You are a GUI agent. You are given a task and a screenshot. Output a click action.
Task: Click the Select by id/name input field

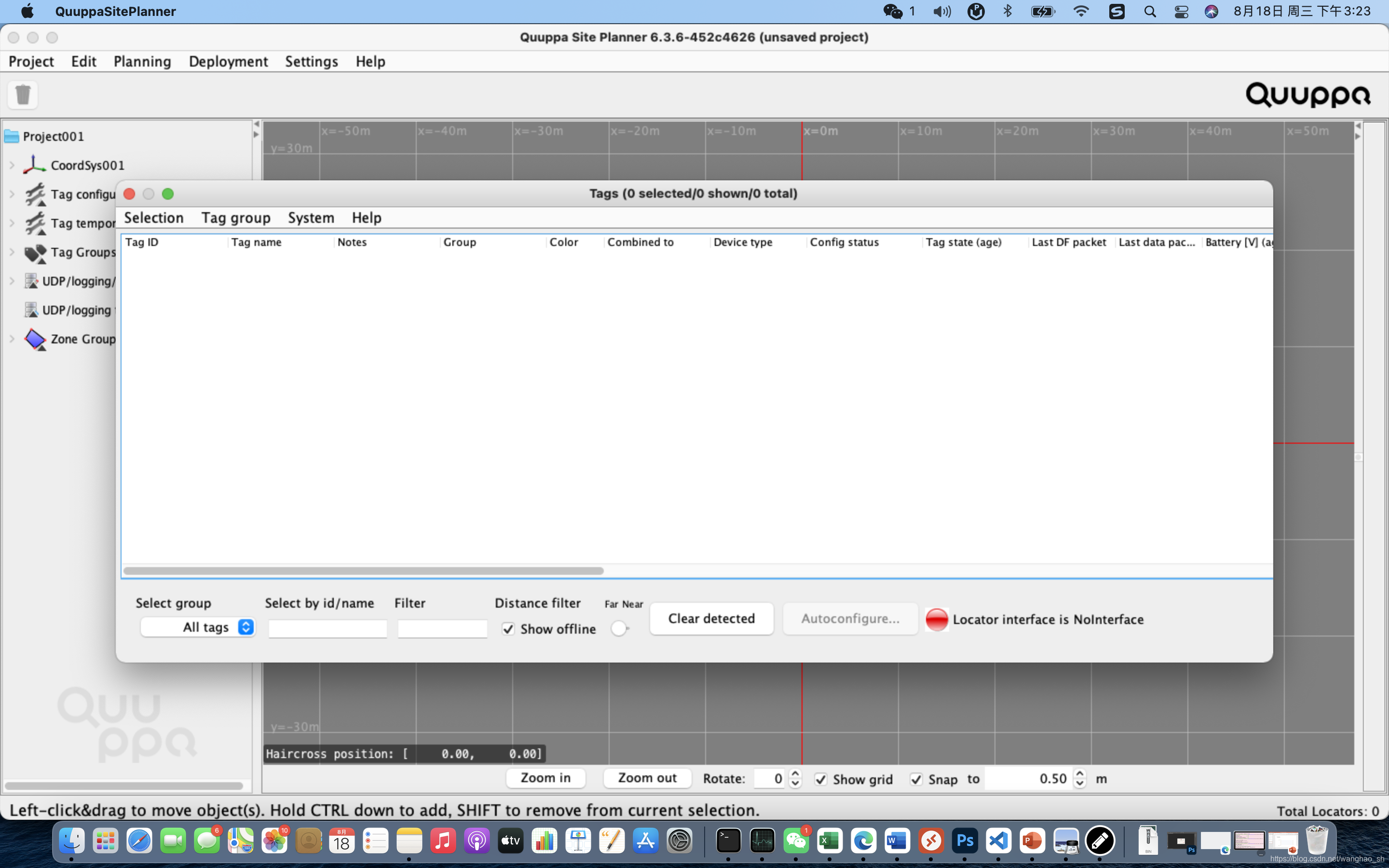tap(328, 629)
